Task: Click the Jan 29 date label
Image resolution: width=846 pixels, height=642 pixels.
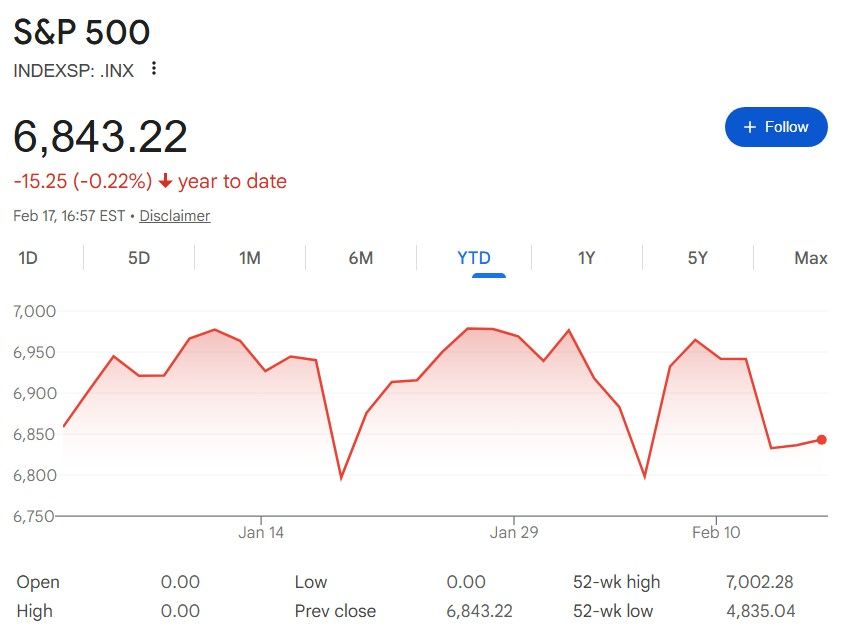Action: tap(514, 533)
